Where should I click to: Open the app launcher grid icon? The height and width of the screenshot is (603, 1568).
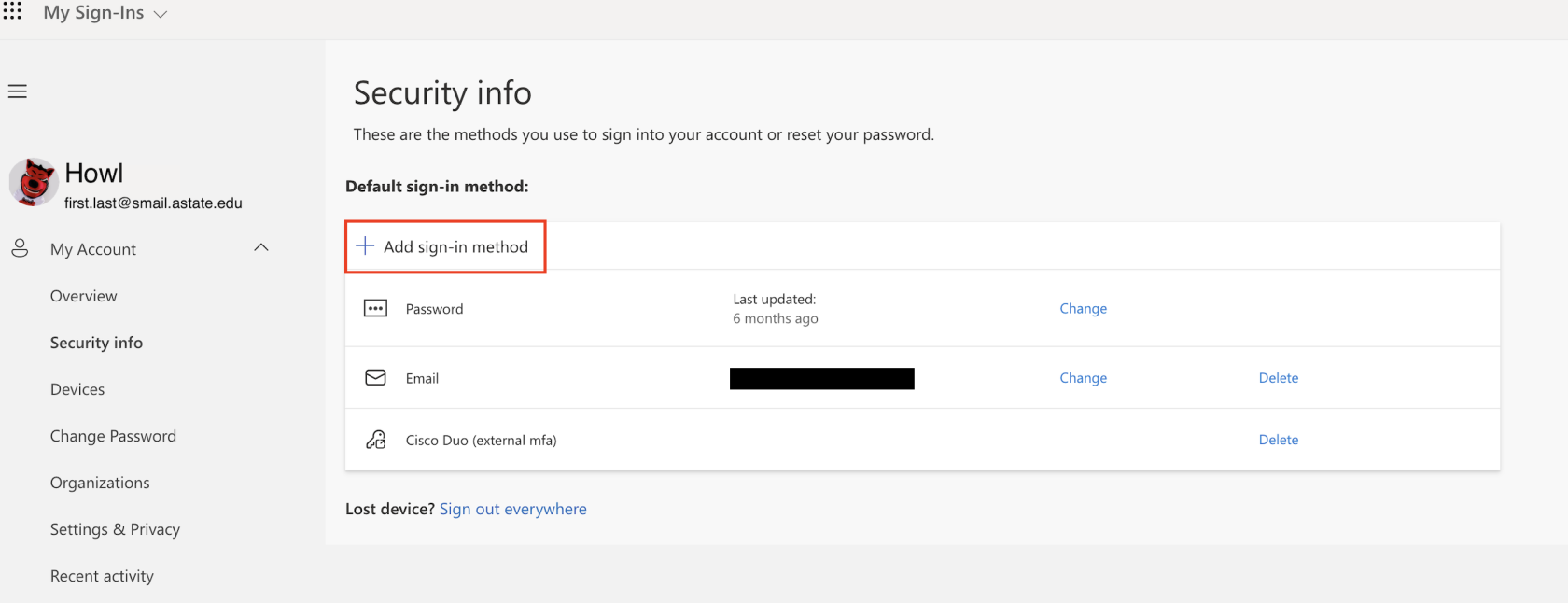tap(12, 10)
